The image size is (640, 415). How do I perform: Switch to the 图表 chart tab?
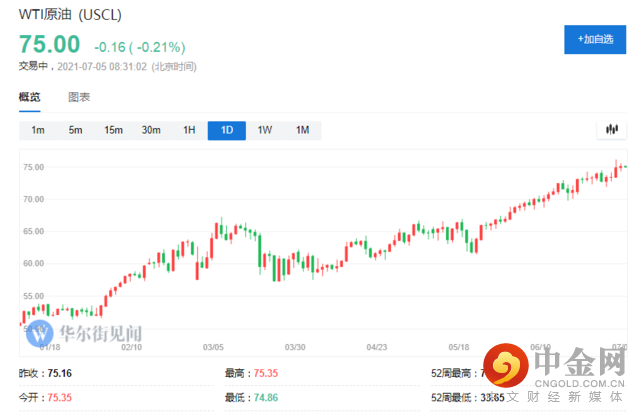(x=79, y=97)
